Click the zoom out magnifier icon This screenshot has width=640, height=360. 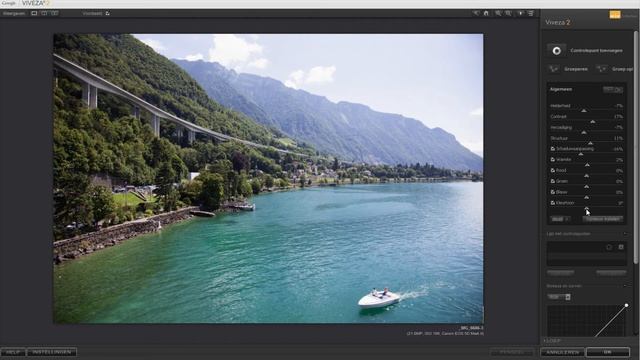point(508,13)
